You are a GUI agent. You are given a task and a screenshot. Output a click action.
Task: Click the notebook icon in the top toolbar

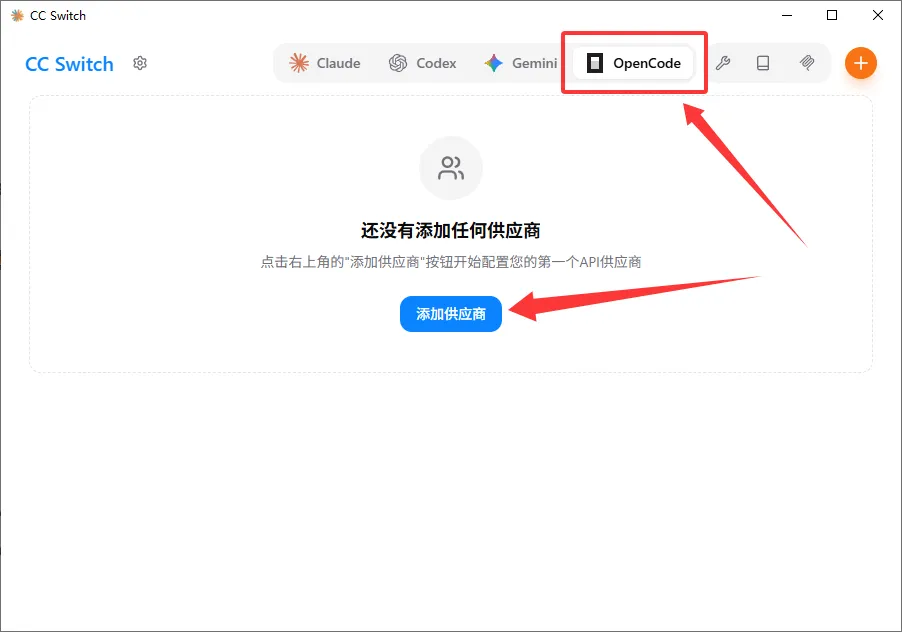tap(763, 62)
